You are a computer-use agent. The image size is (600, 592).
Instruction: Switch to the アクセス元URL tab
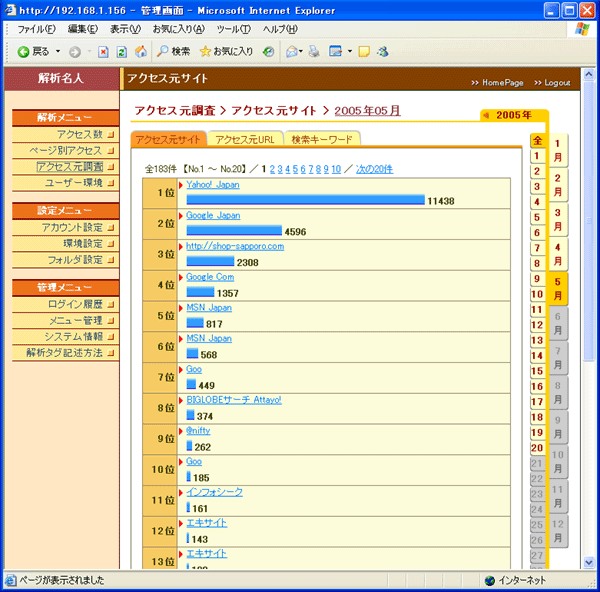coord(245,139)
